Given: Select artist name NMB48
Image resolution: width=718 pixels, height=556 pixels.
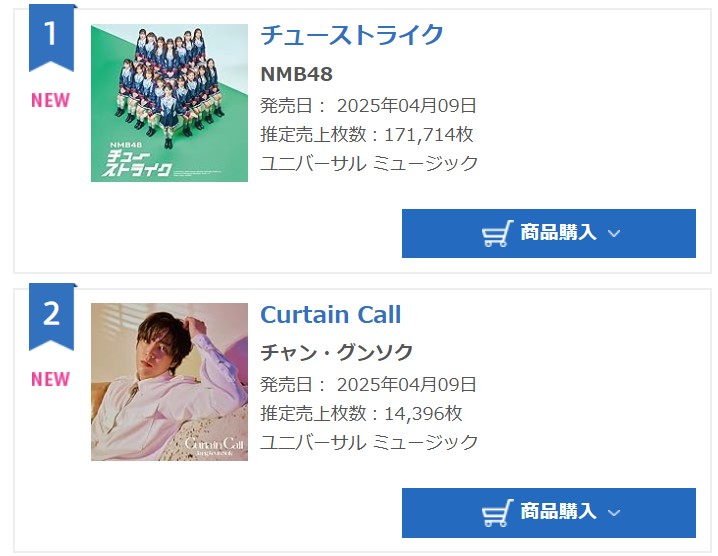Looking at the screenshot, I should [x=296, y=74].
